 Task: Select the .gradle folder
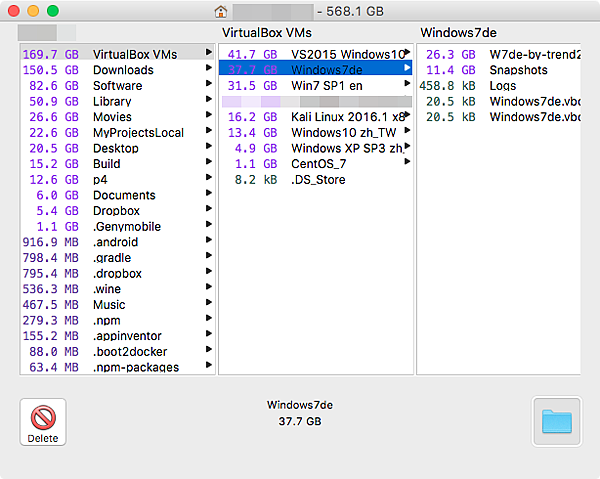tap(117, 257)
